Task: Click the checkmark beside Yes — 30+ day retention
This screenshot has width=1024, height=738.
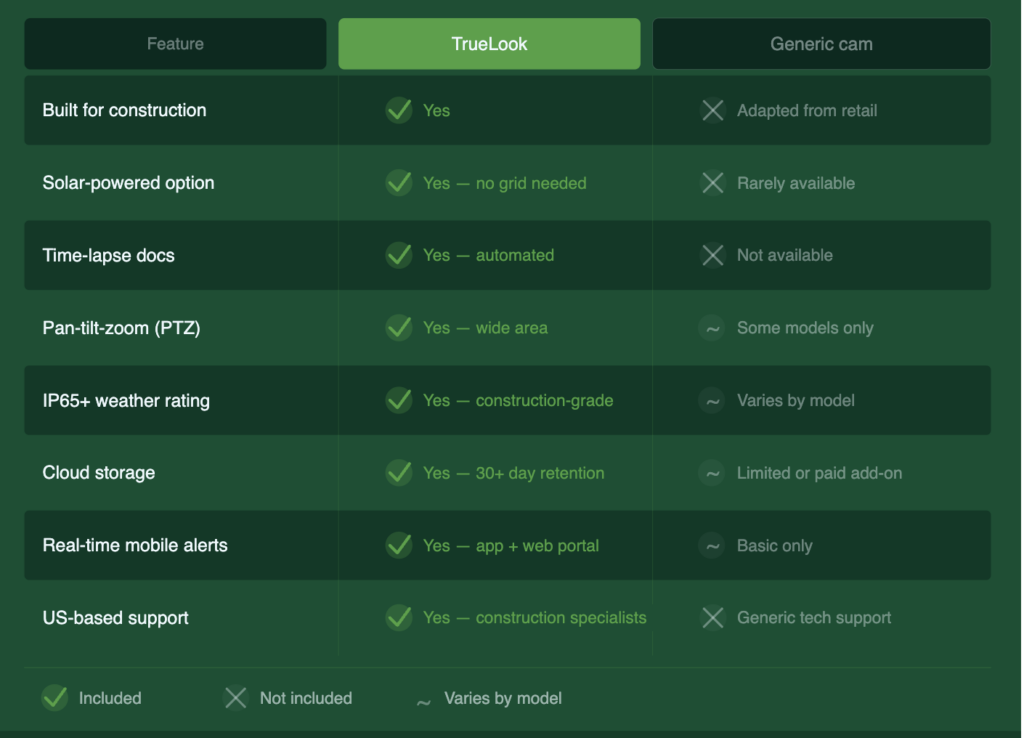Action: tap(399, 473)
